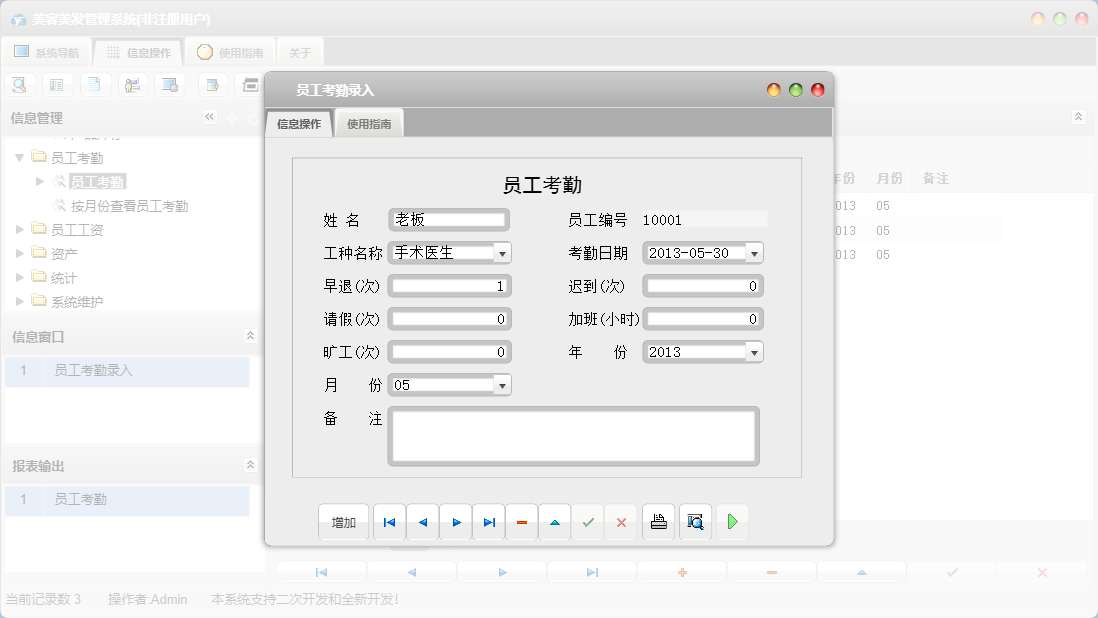Open the 考勤日期 date picker
Screen dimensions: 1098x618
point(755,253)
